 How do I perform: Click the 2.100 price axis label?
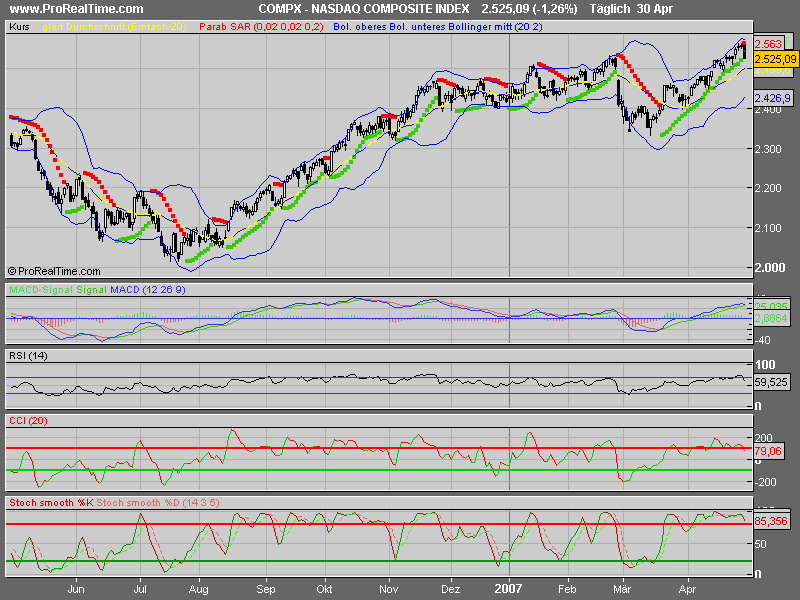point(769,228)
